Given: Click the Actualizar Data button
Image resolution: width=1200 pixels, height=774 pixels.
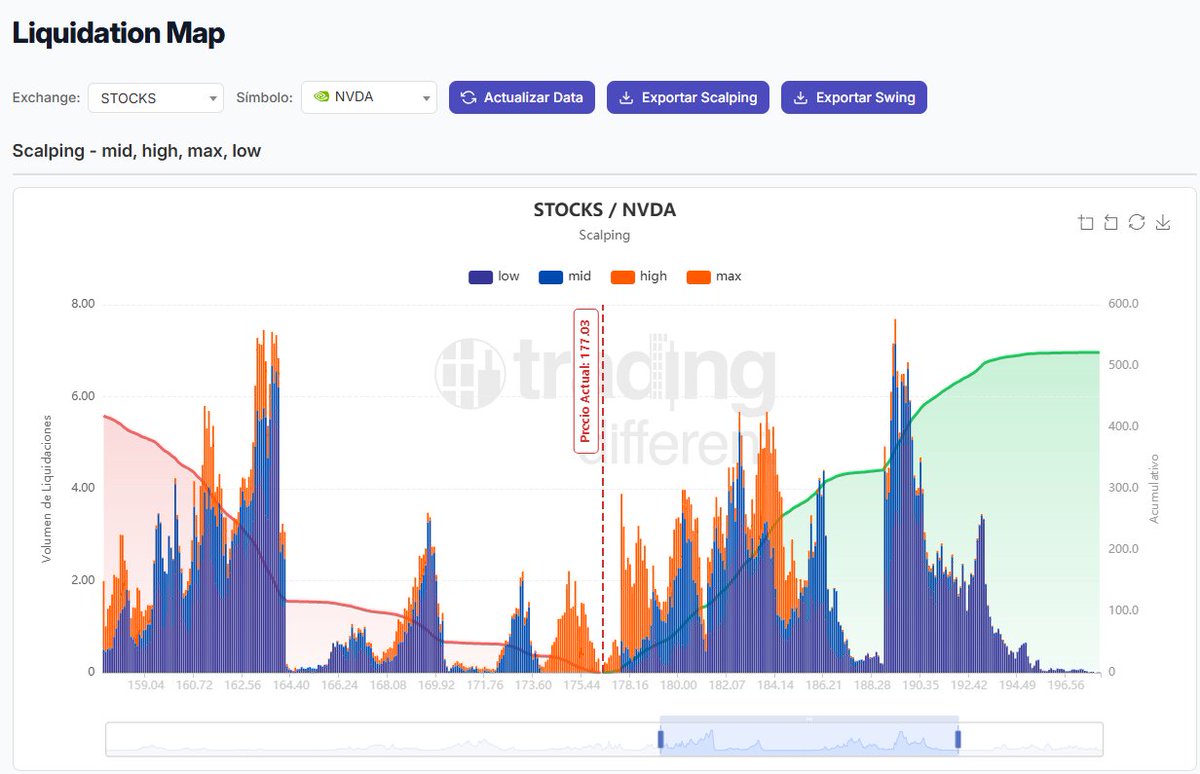Looking at the screenshot, I should pos(522,98).
